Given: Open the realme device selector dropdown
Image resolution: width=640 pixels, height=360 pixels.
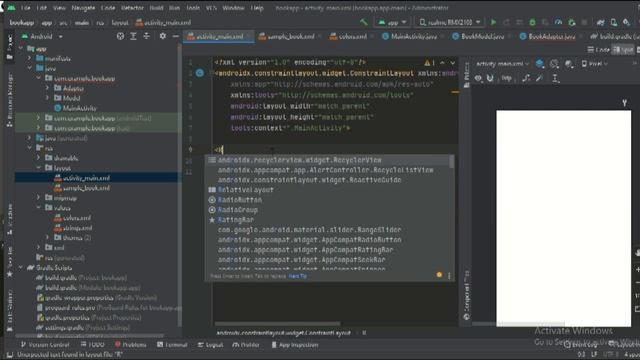Looking at the screenshot, I should (x=449, y=22).
